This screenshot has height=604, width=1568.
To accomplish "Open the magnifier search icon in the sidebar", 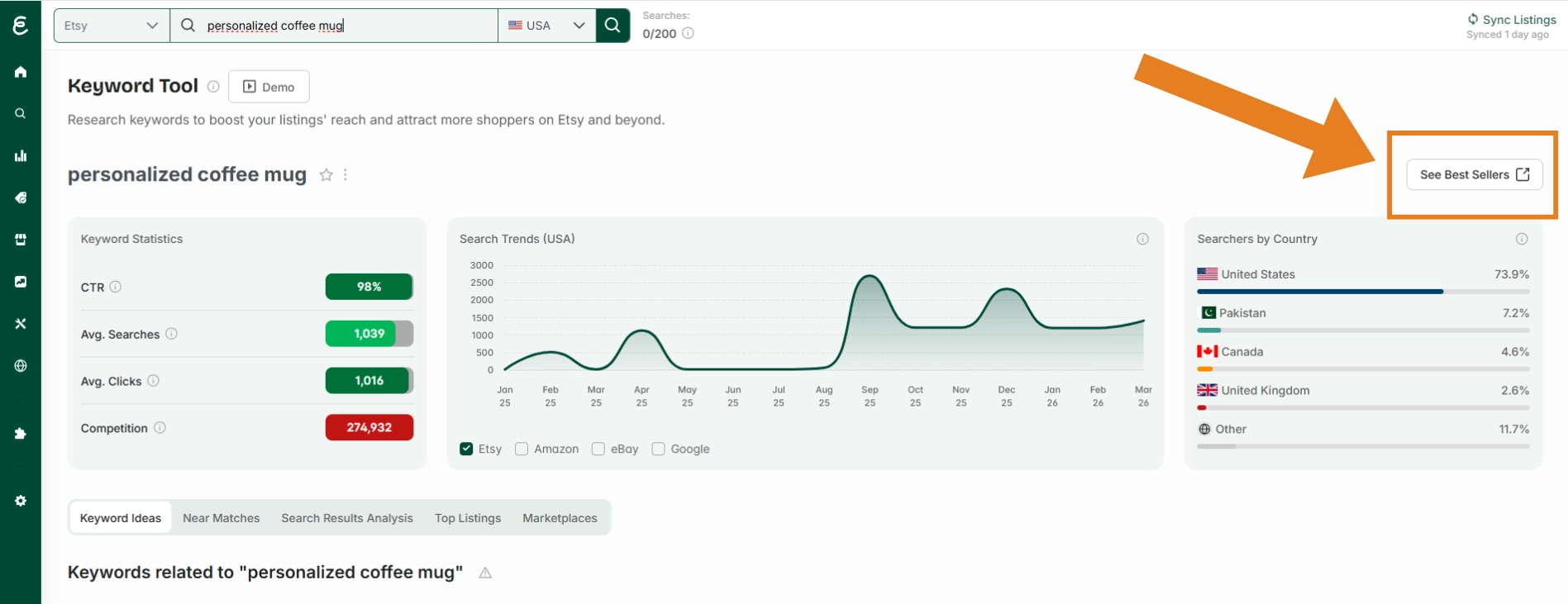I will click(x=21, y=113).
